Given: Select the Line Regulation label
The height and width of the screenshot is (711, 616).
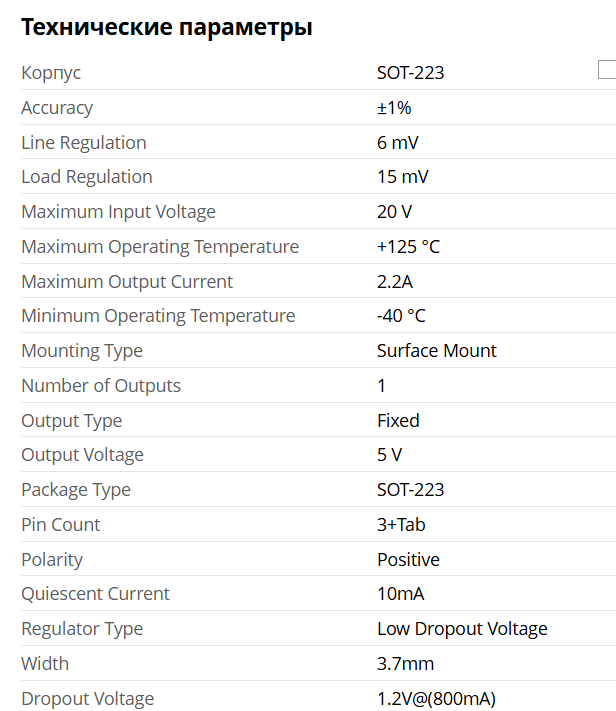Looking at the screenshot, I should point(84,143).
